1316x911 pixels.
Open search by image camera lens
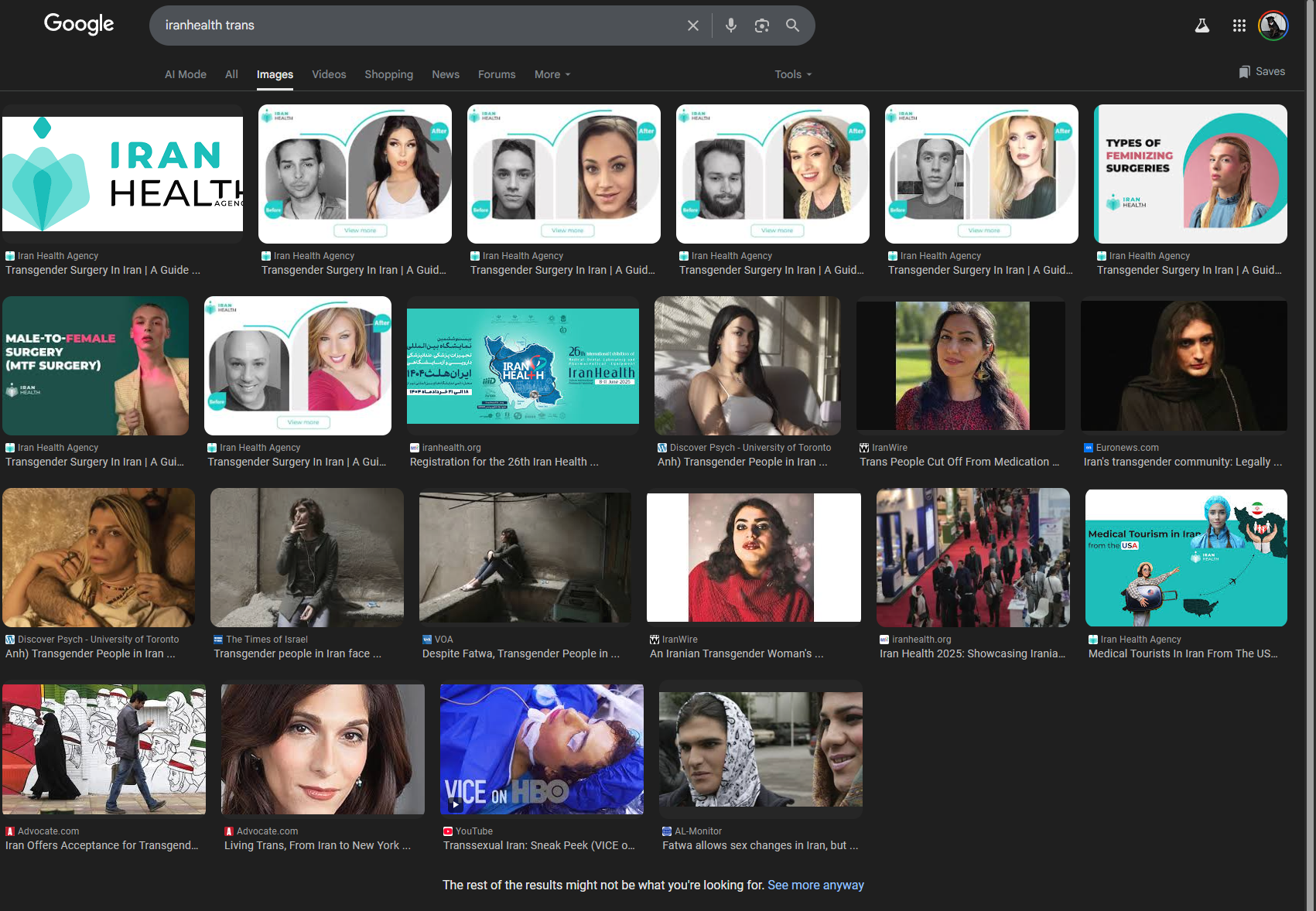tap(762, 26)
